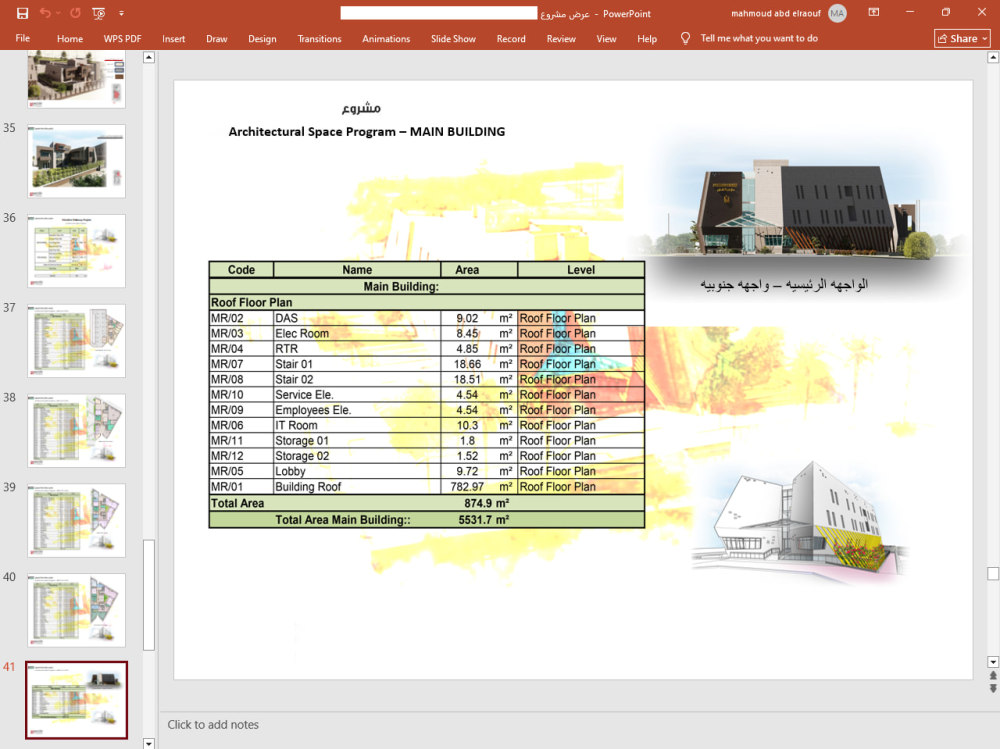Click the Level column header cell
Viewport: 1000px width, 749px height.
[x=581, y=270]
